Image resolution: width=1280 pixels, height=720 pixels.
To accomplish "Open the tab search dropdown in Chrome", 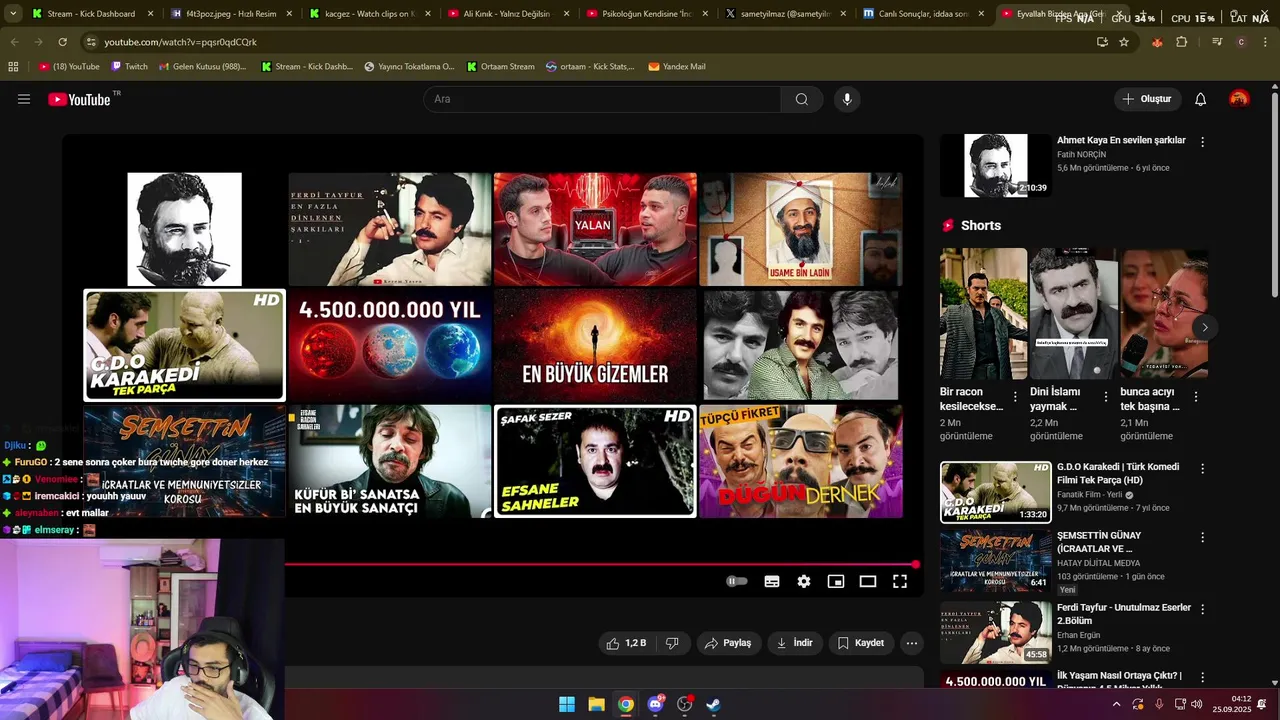I will click(x=13, y=14).
